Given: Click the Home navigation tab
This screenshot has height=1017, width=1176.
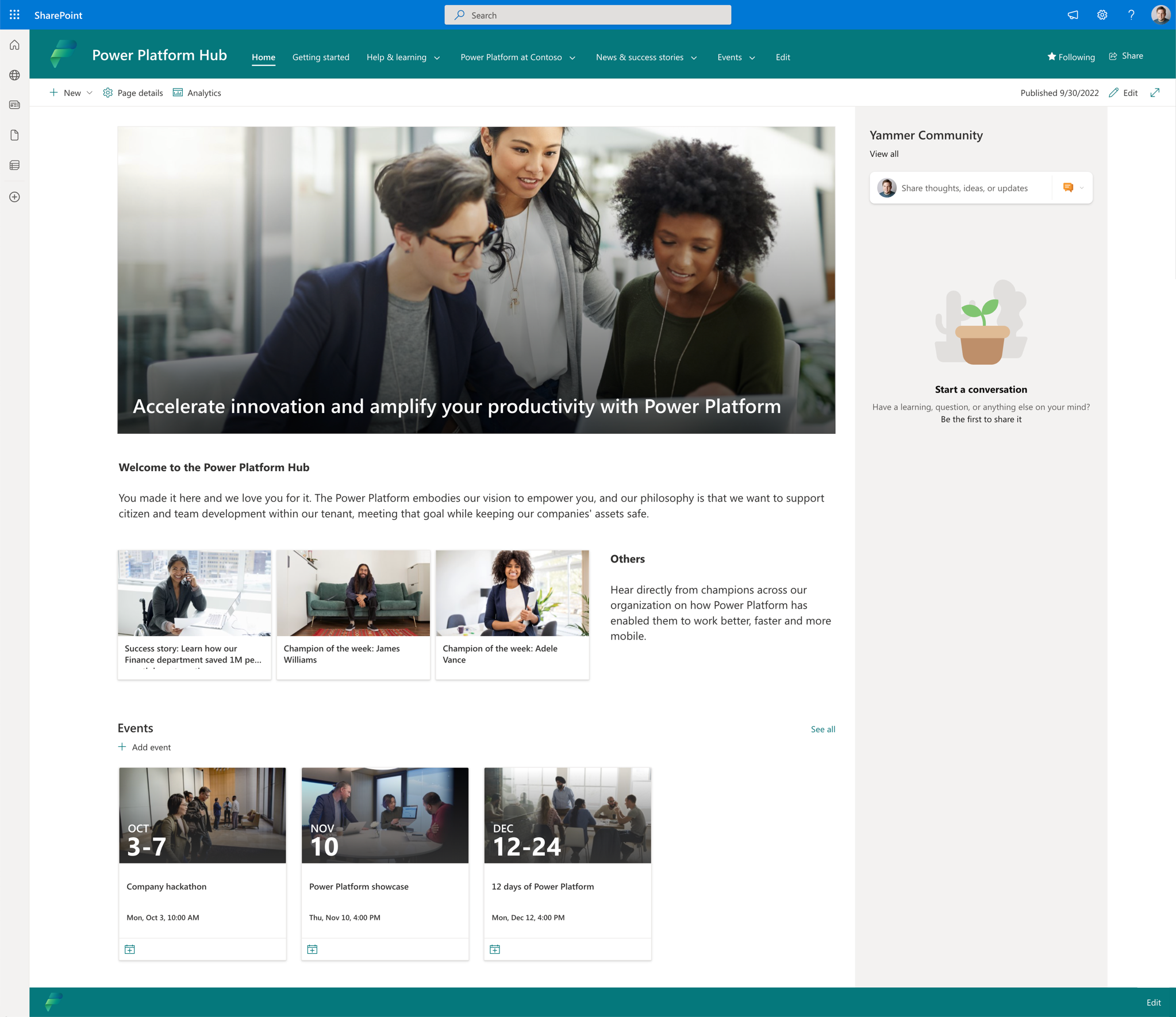Looking at the screenshot, I should [x=262, y=57].
